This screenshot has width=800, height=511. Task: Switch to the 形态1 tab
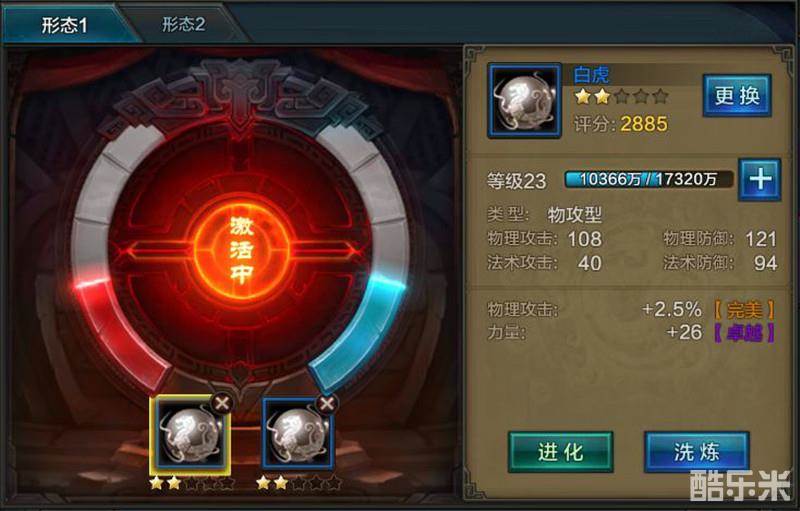coord(64,24)
